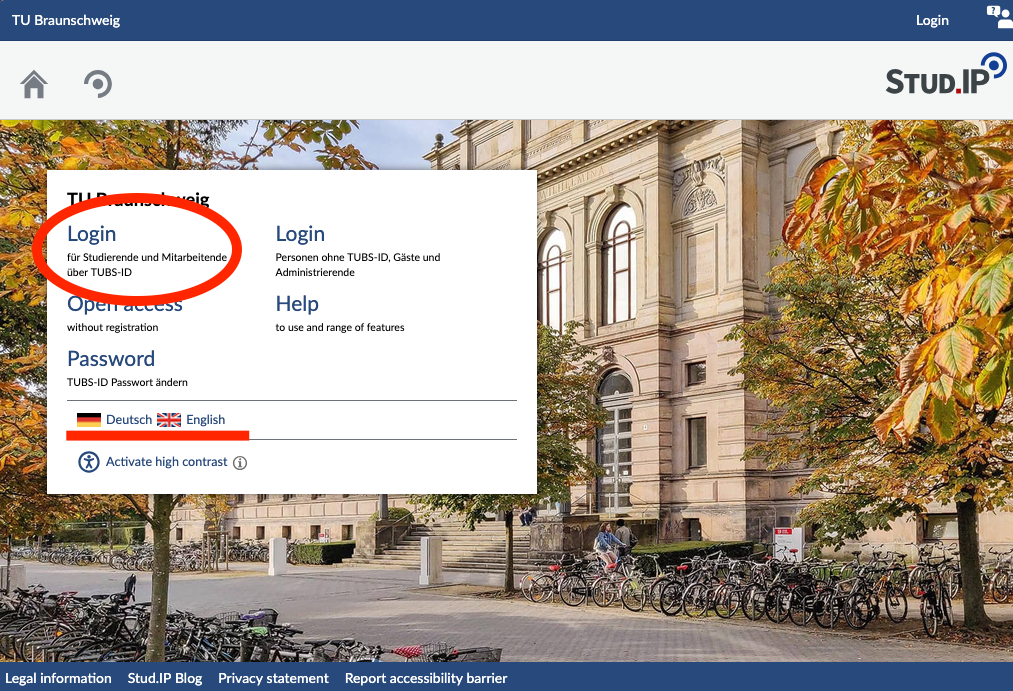The height and width of the screenshot is (691, 1013).
Task: Open TU Braunschweig title in top bar
Action: coord(66,20)
